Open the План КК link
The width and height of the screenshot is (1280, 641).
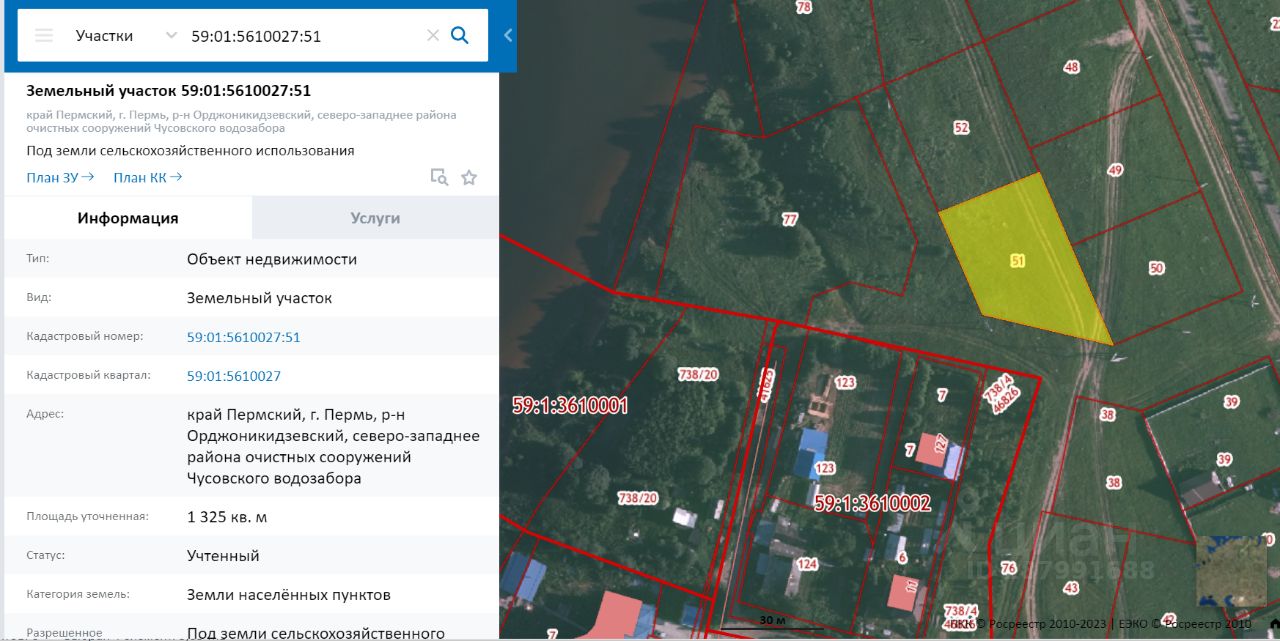click(148, 177)
